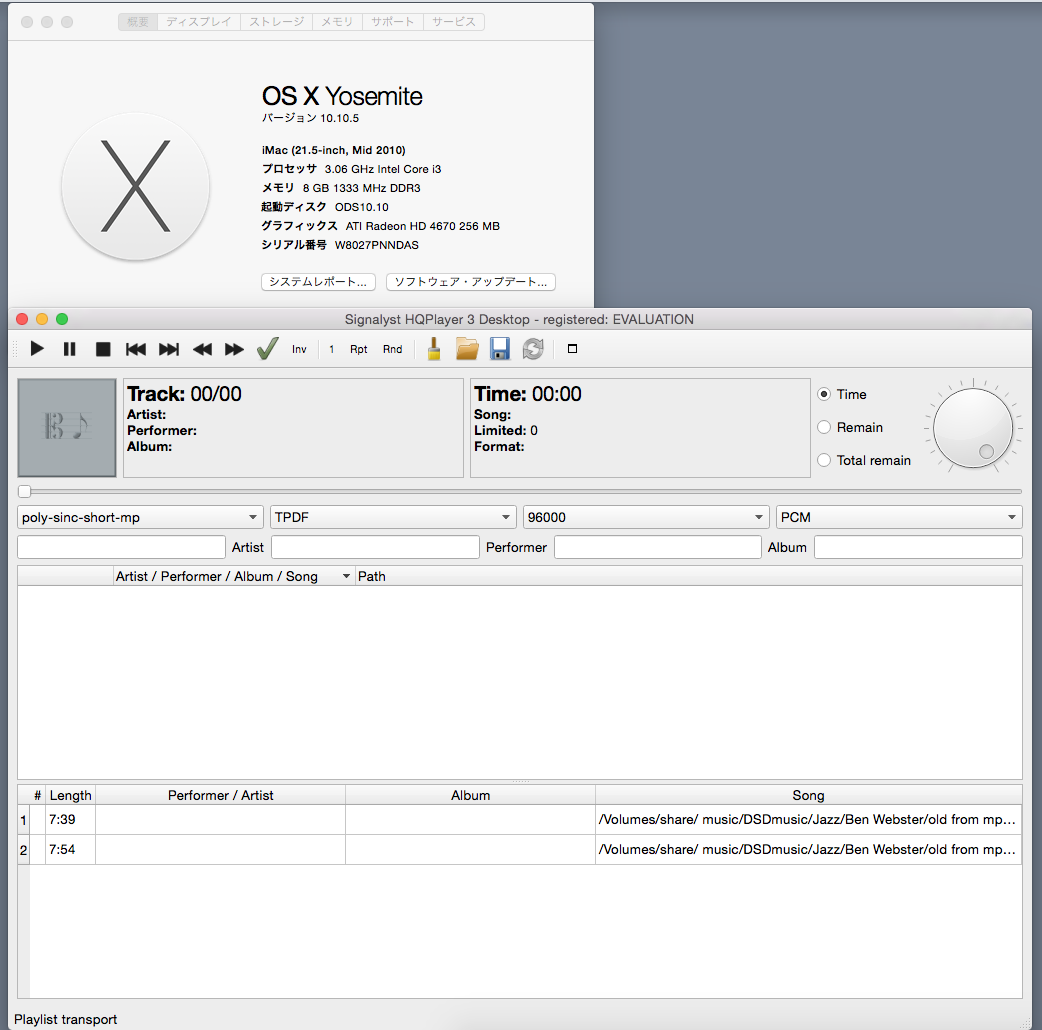
Task: Click the Length column header
Action: point(70,795)
